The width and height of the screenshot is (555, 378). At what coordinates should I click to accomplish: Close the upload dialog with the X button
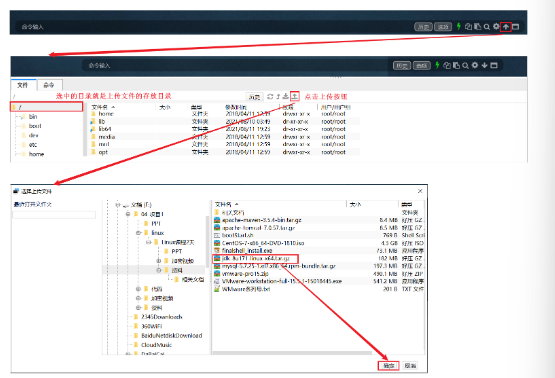coord(420,191)
